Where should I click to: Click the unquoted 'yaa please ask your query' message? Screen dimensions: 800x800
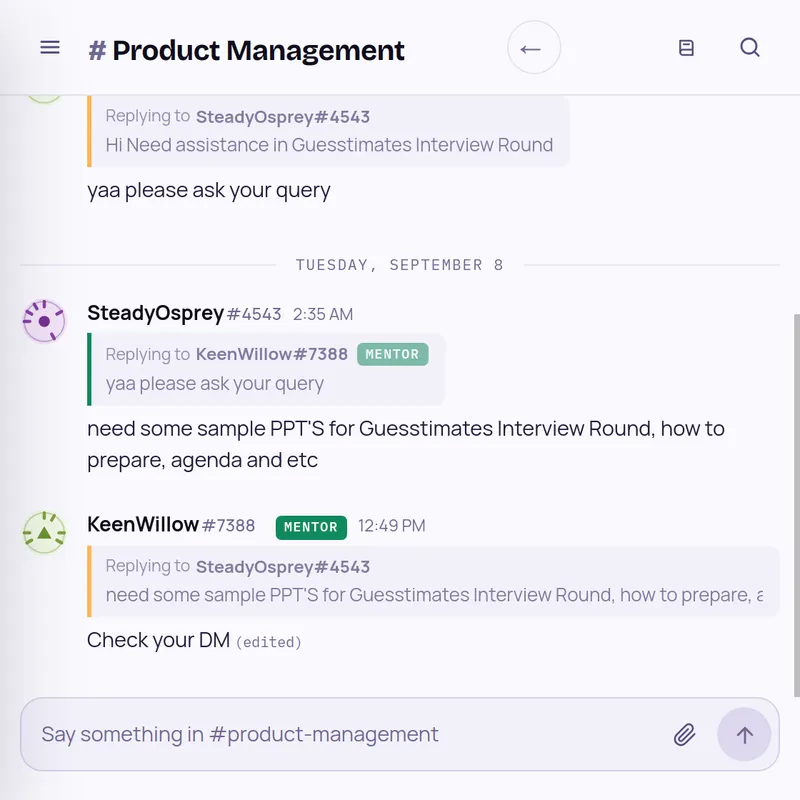point(209,191)
